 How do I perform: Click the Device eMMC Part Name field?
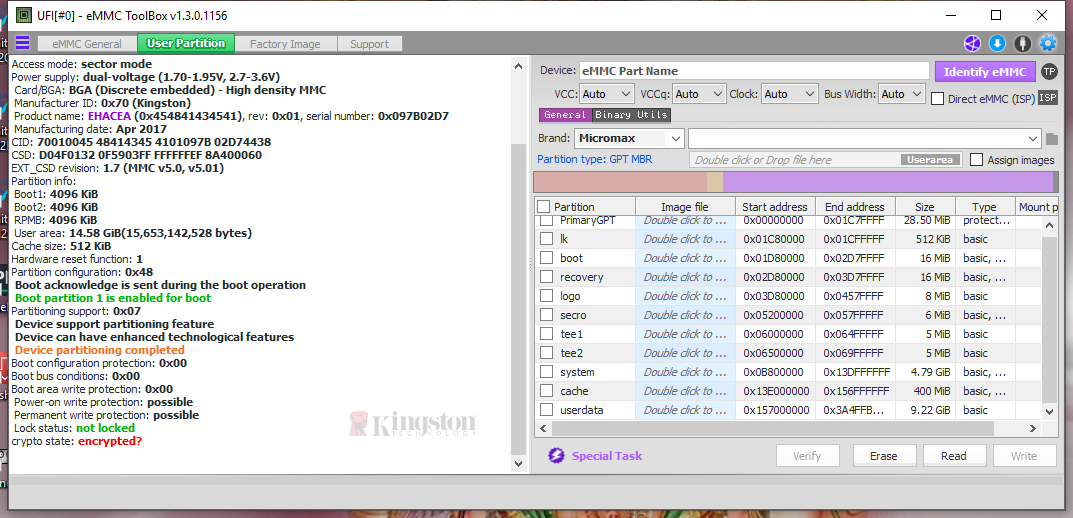point(753,71)
